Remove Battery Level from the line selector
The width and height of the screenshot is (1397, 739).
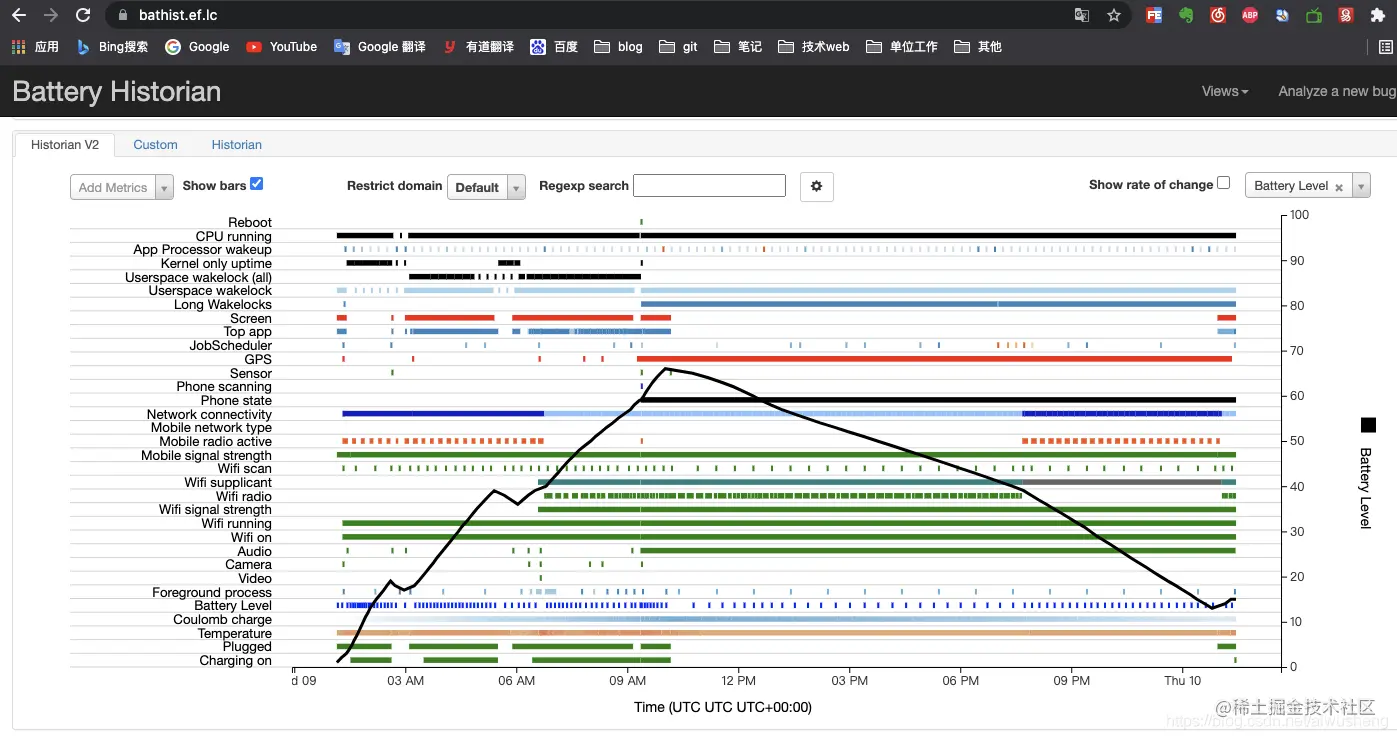(1339, 187)
